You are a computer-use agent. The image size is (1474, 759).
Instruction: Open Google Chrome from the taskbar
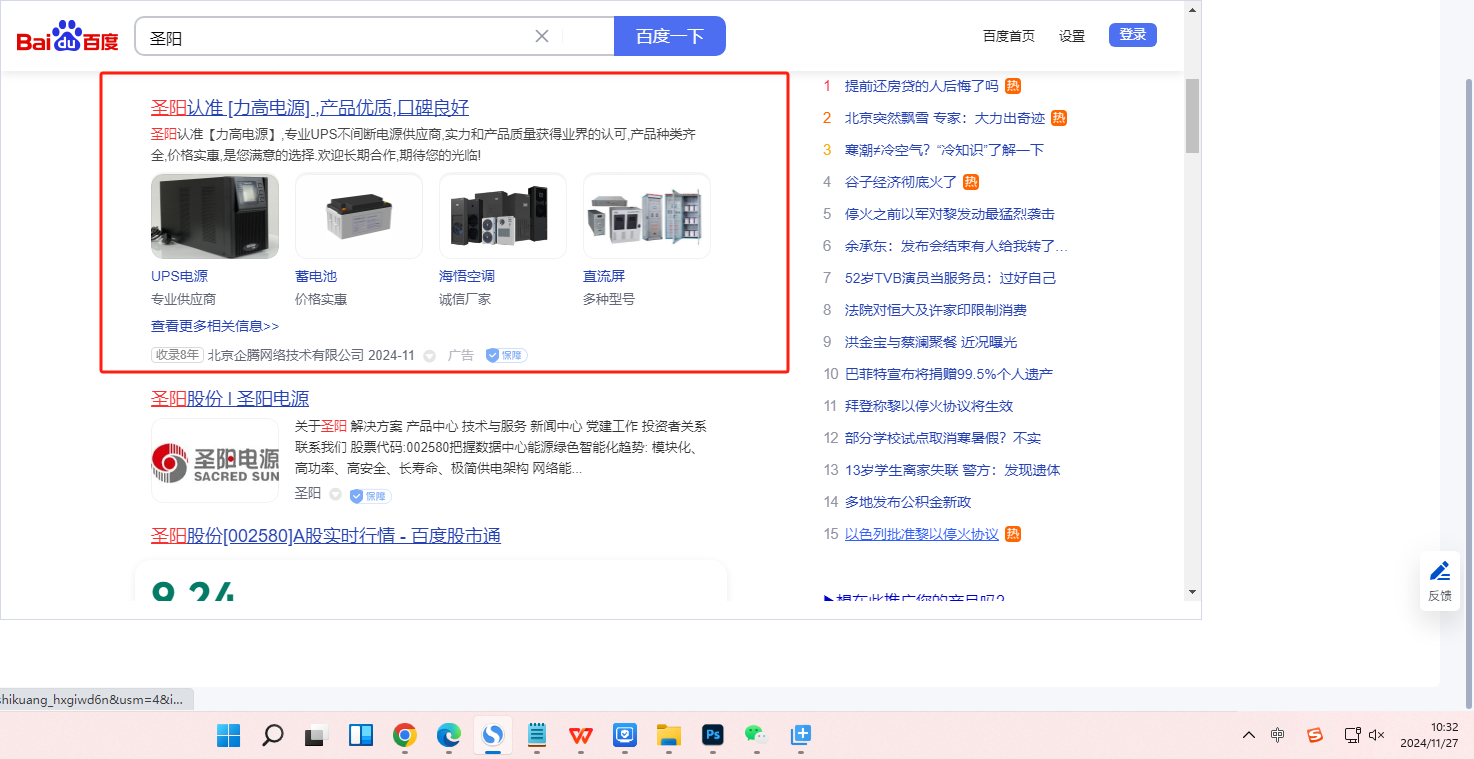[405, 736]
